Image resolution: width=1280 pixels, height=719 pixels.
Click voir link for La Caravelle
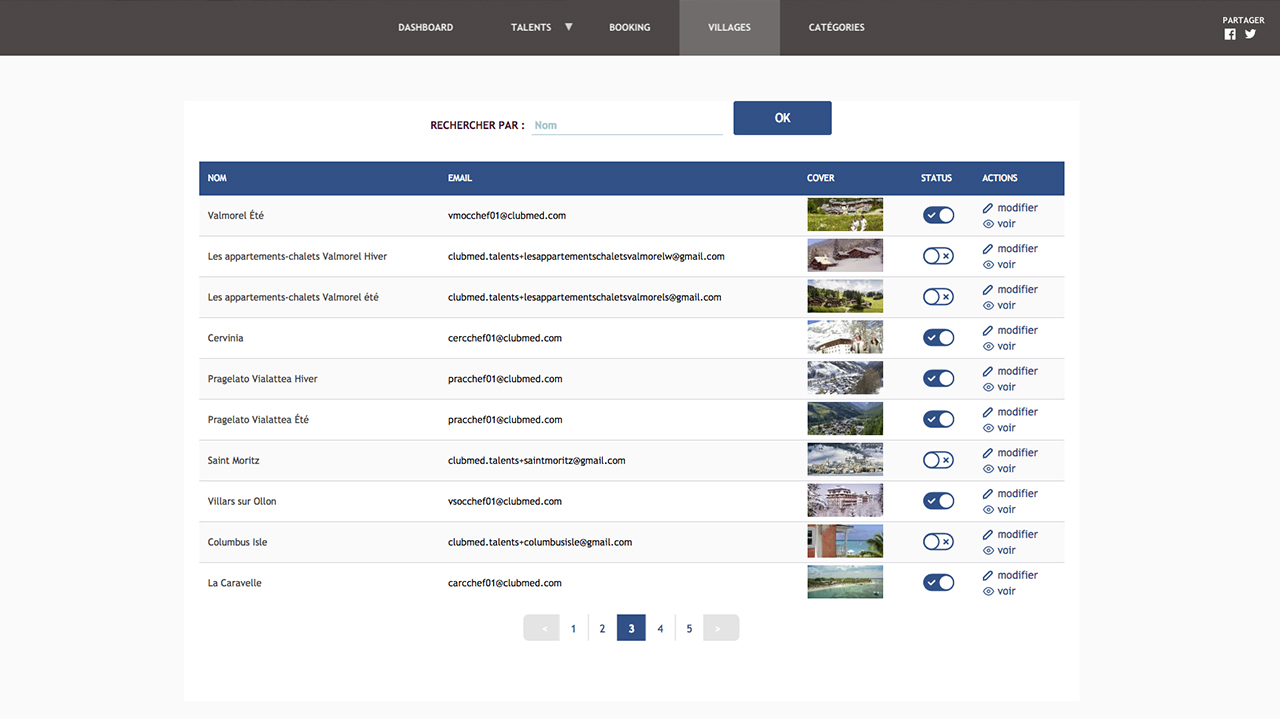(1007, 592)
